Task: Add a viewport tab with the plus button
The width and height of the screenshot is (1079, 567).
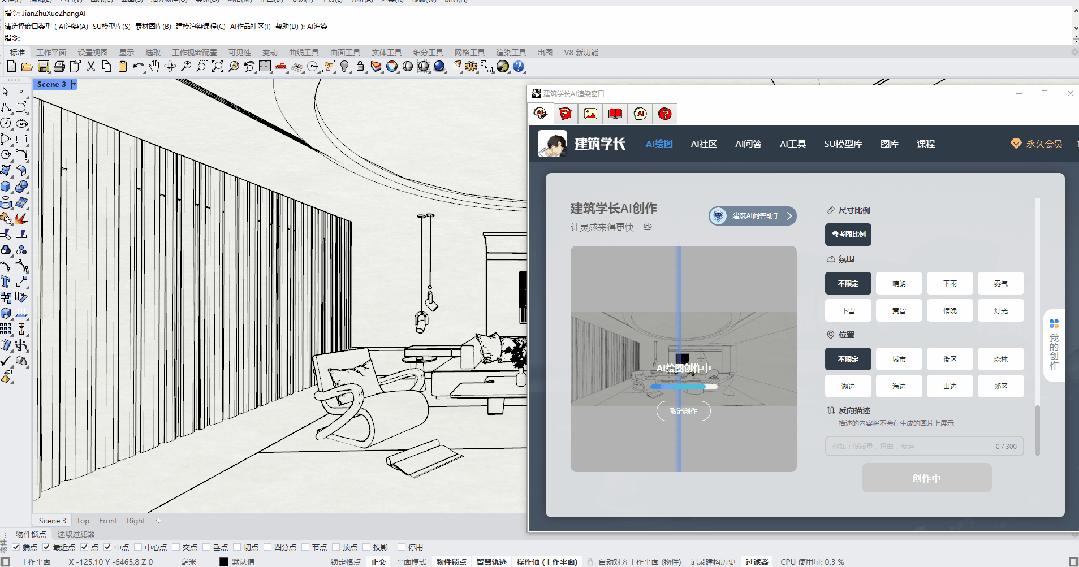Action: (x=159, y=521)
